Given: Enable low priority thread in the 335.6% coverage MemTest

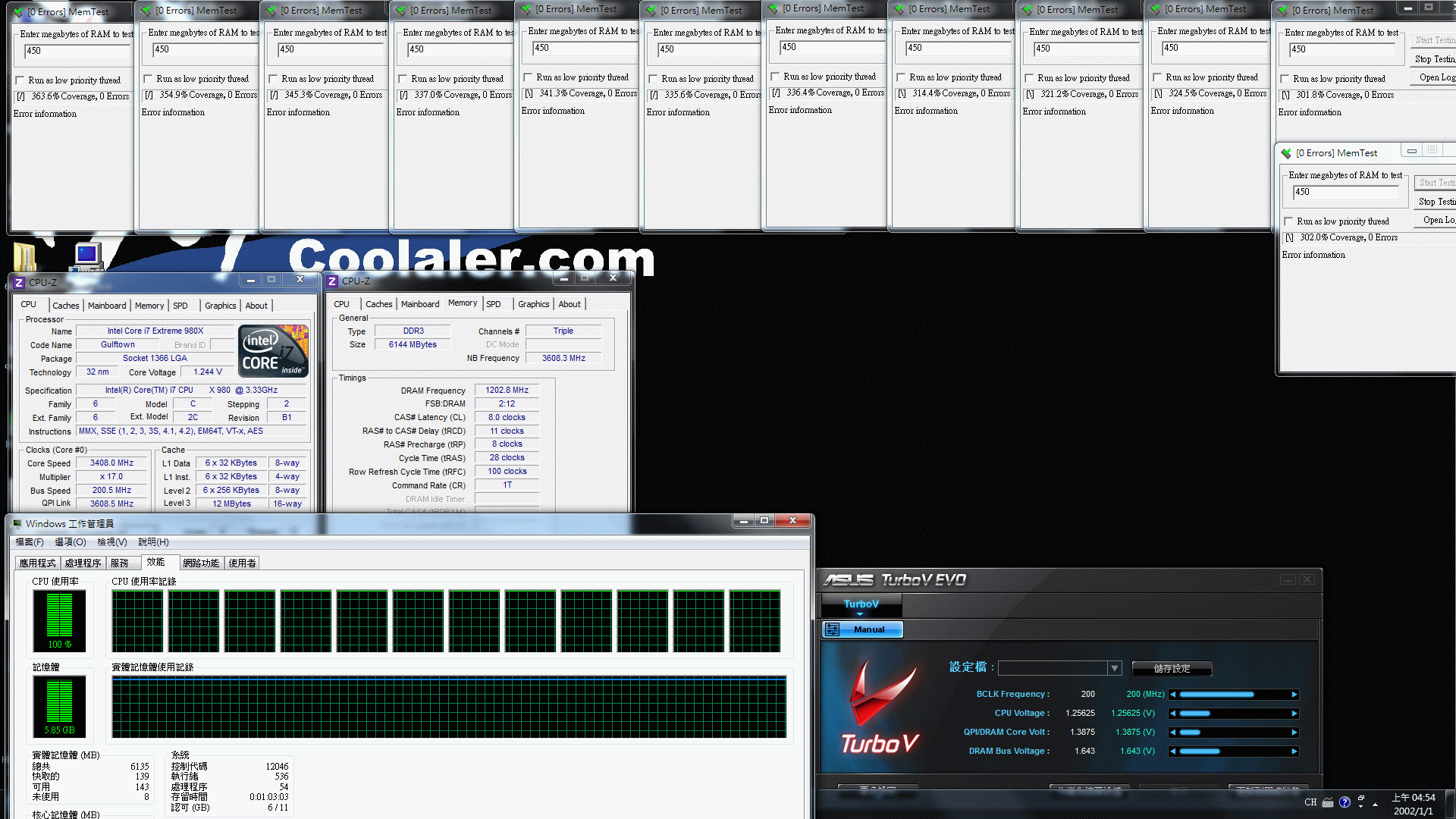Looking at the screenshot, I should click(653, 79).
